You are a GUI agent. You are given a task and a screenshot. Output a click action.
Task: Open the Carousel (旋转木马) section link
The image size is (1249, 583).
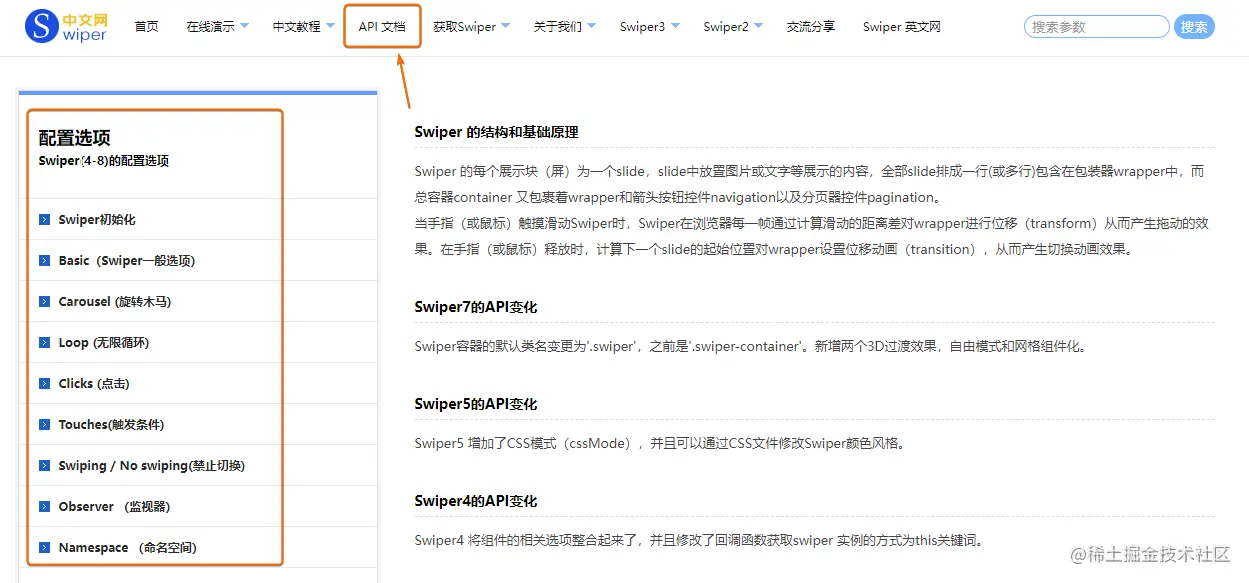coord(115,302)
